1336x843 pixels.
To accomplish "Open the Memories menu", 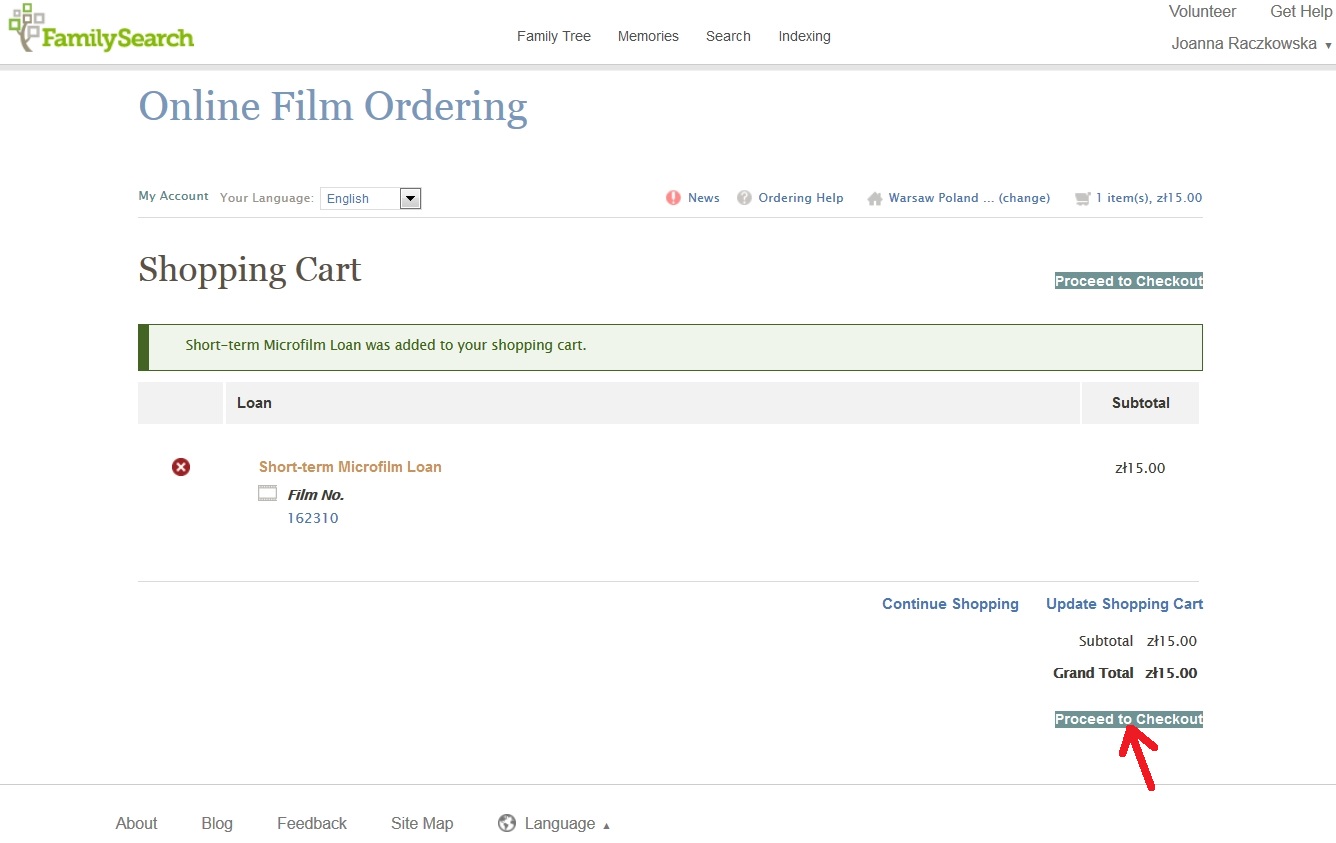I will coord(648,36).
